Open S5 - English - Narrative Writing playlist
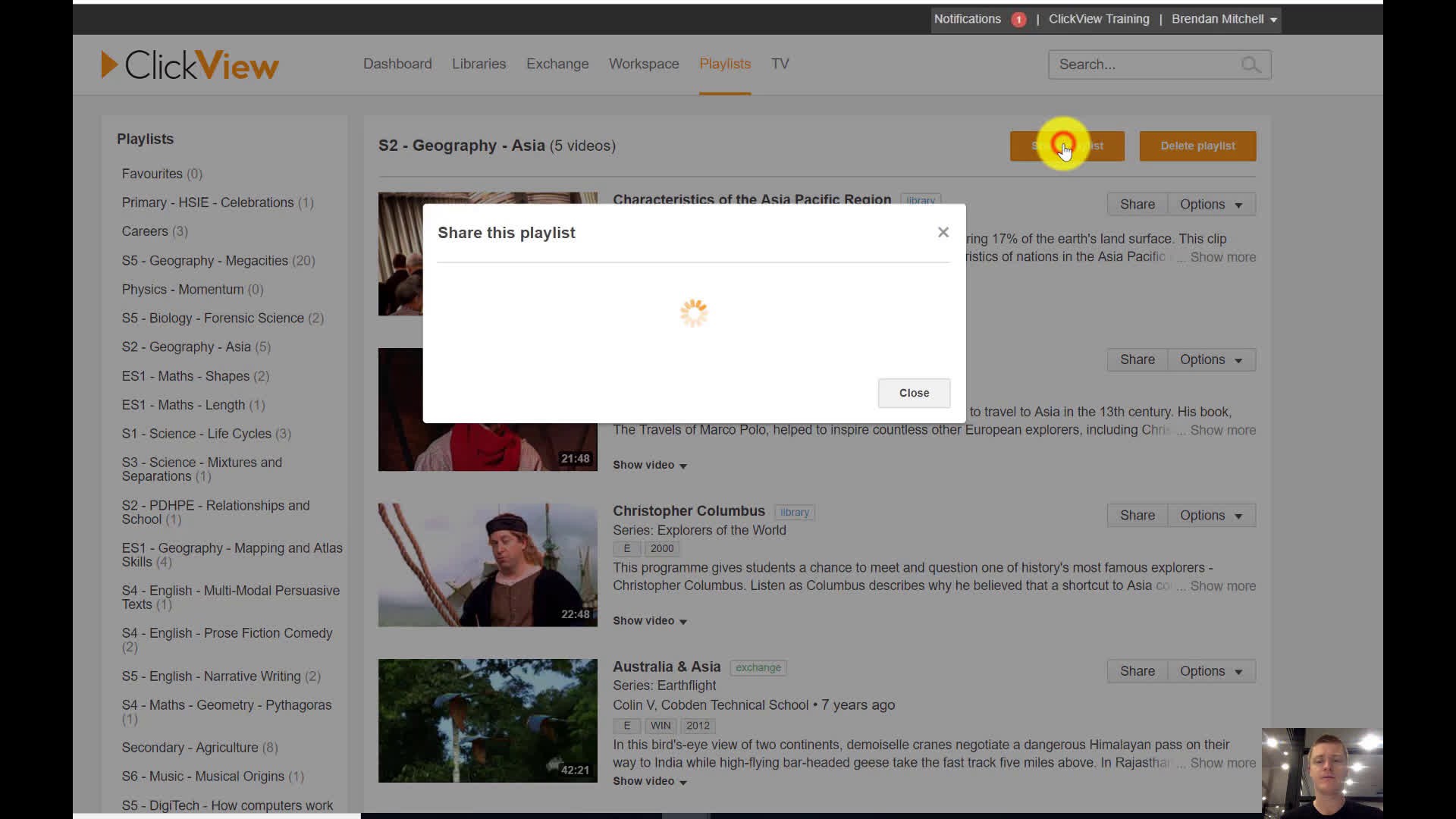Viewport: 1456px width, 819px height. point(221,676)
